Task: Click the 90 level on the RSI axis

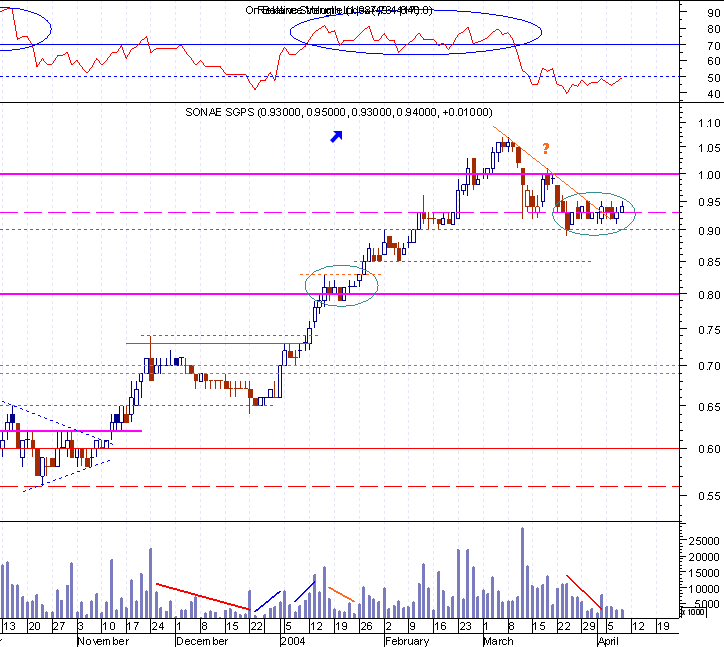Action: pos(713,13)
